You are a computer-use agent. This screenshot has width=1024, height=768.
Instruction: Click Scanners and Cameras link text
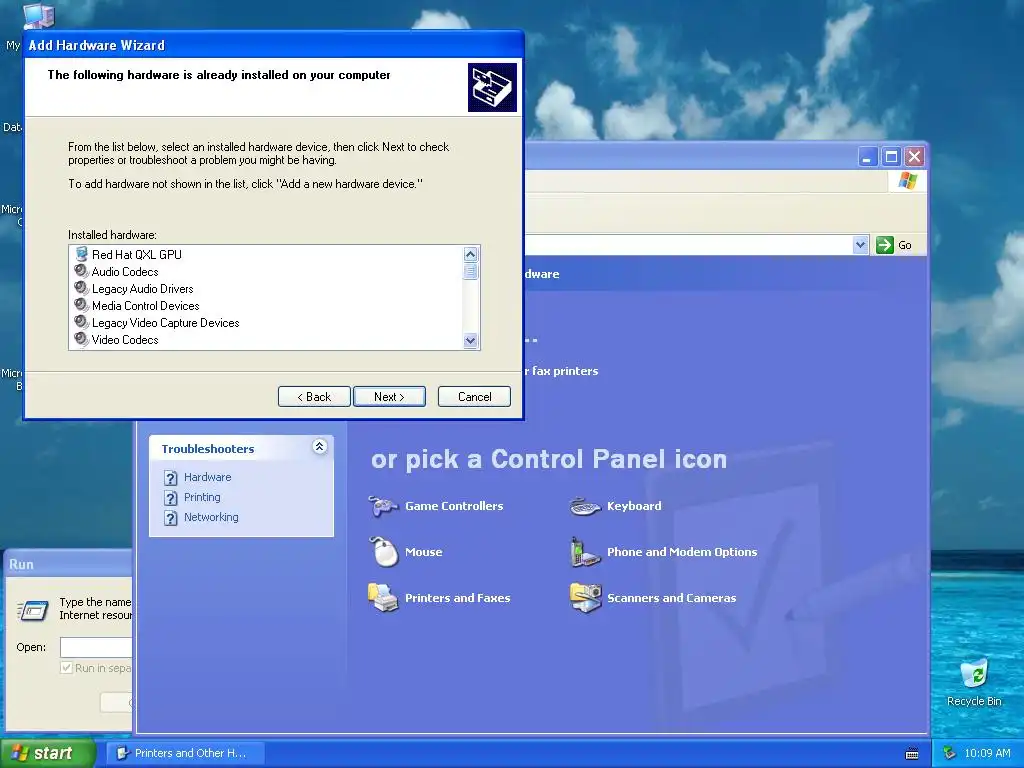[671, 598]
